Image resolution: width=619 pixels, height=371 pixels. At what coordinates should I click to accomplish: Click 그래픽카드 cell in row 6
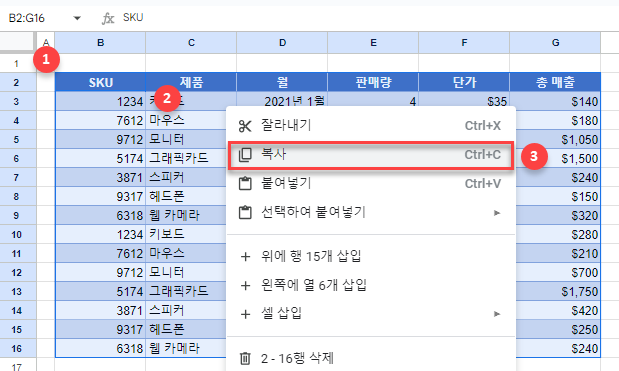(186, 159)
